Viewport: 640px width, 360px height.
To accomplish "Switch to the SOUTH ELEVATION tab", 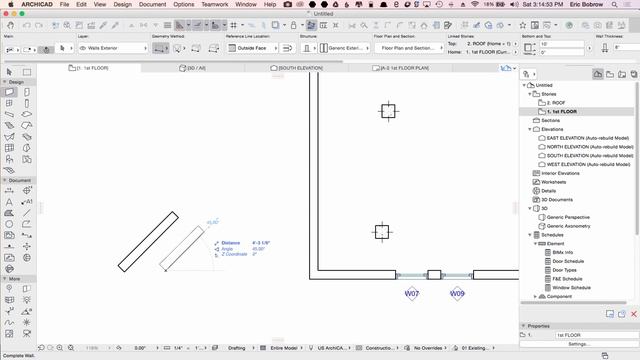I will coord(297,68).
